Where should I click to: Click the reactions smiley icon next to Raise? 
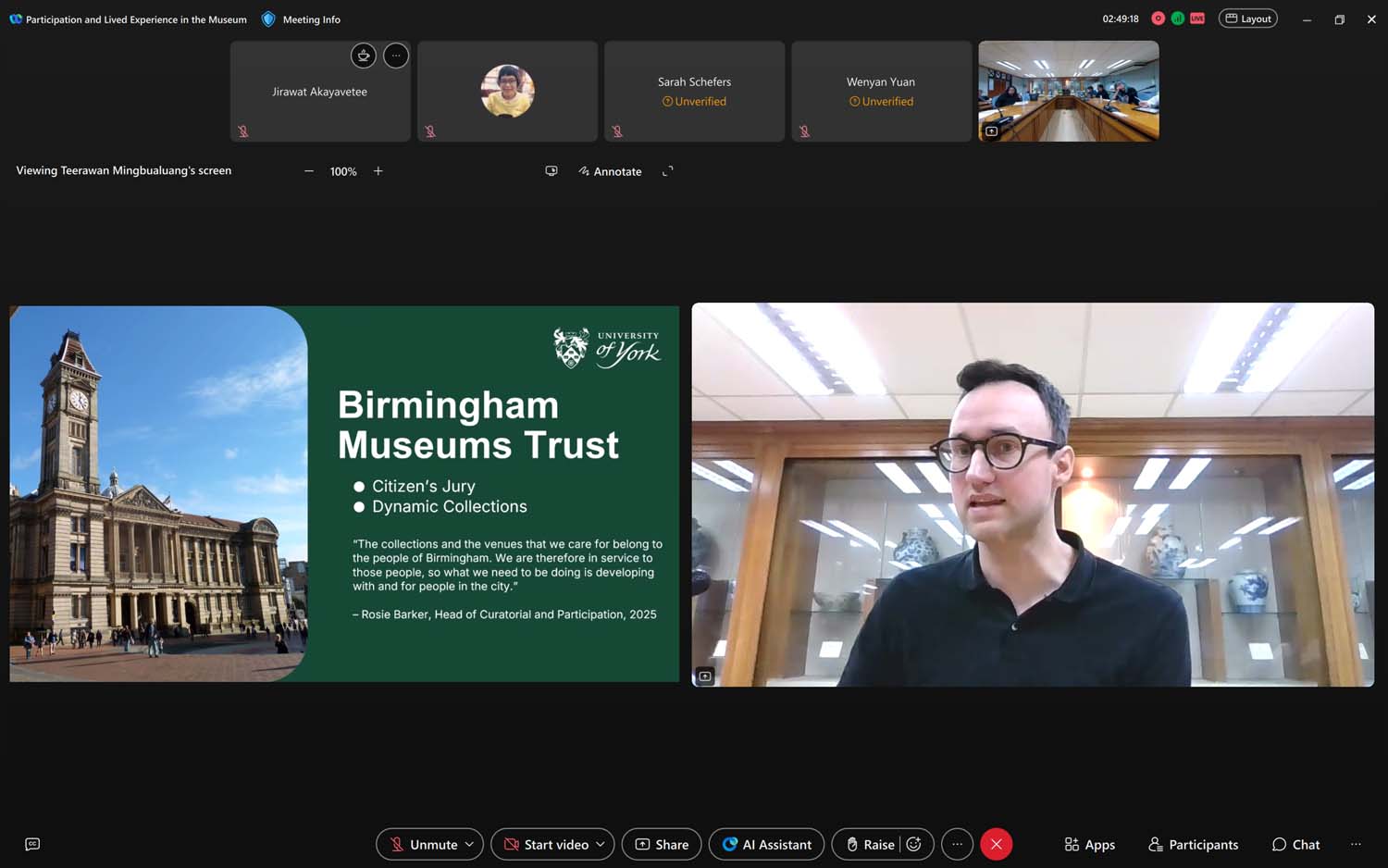tap(914, 844)
